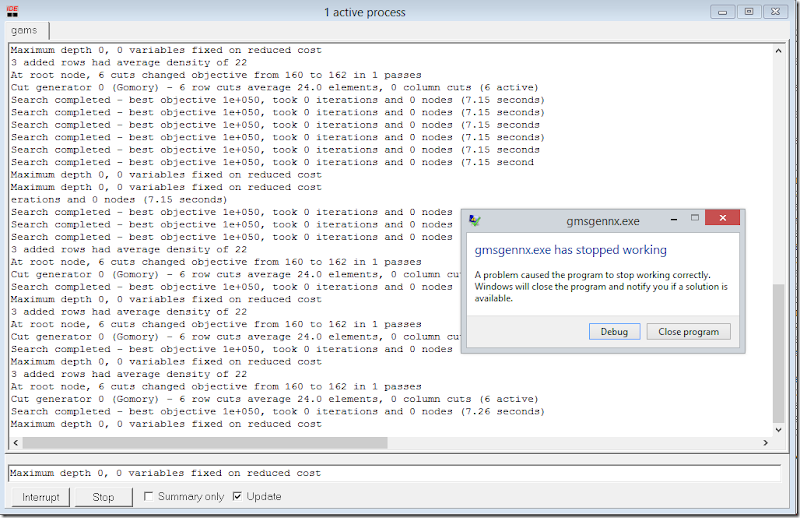The height and width of the screenshot is (518, 800).
Task: Close the 1 active process window
Action: tap(776, 12)
